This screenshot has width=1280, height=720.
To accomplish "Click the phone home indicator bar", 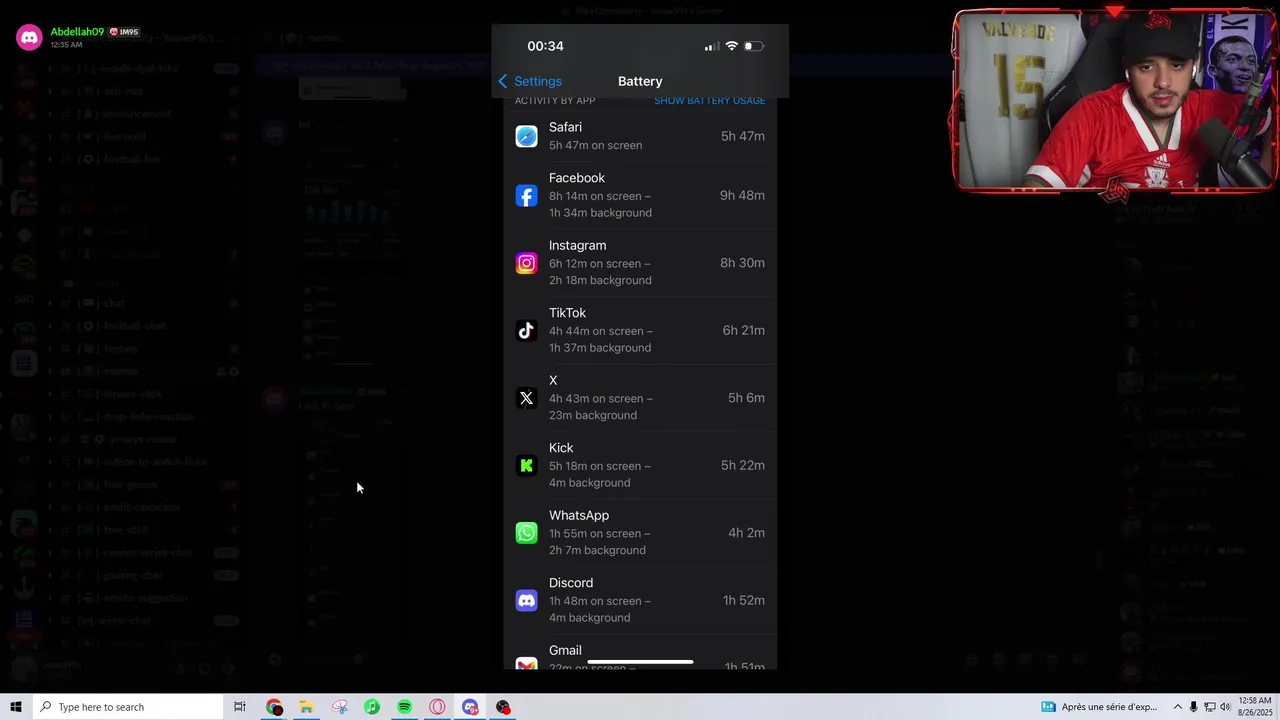I will tap(640, 662).
